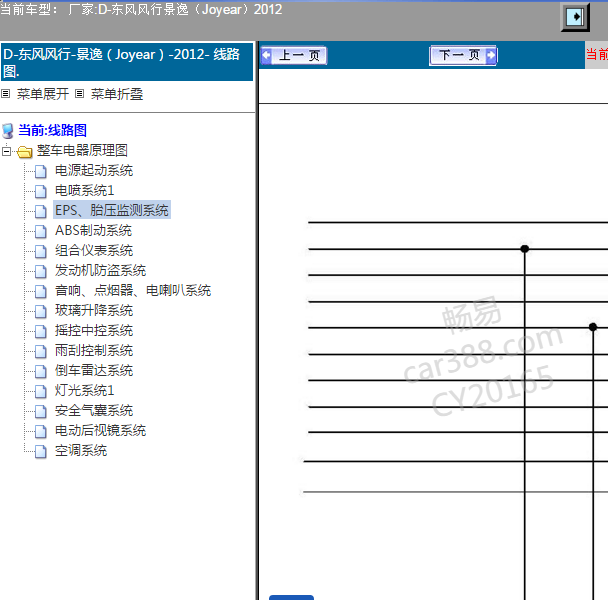This screenshot has height=600, width=608.
Task: Open 倒车雷达系统 diagram
Action: coord(94,370)
